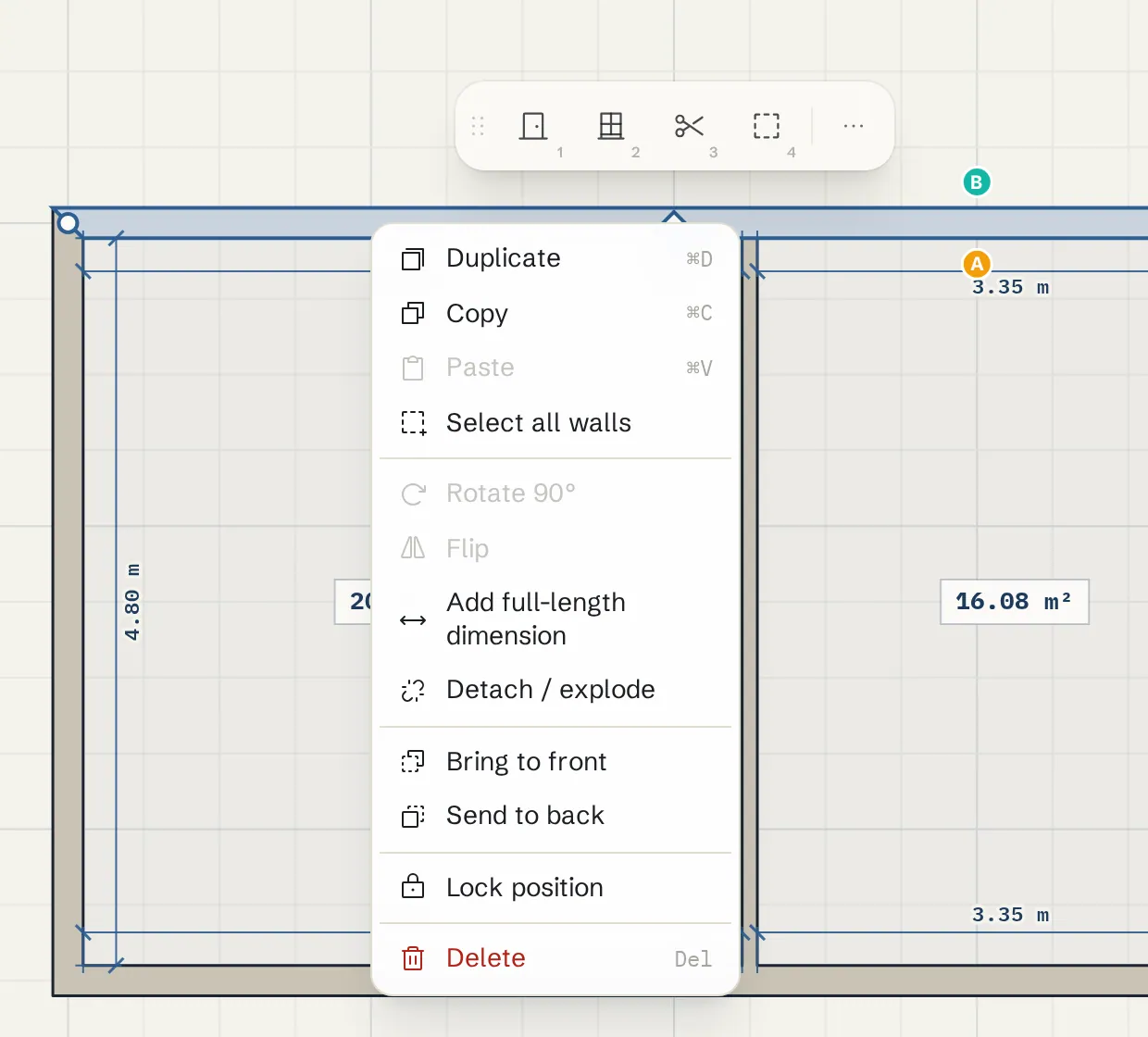Click the orange A marker
This screenshot has height=1037, width=1148.
977,264
